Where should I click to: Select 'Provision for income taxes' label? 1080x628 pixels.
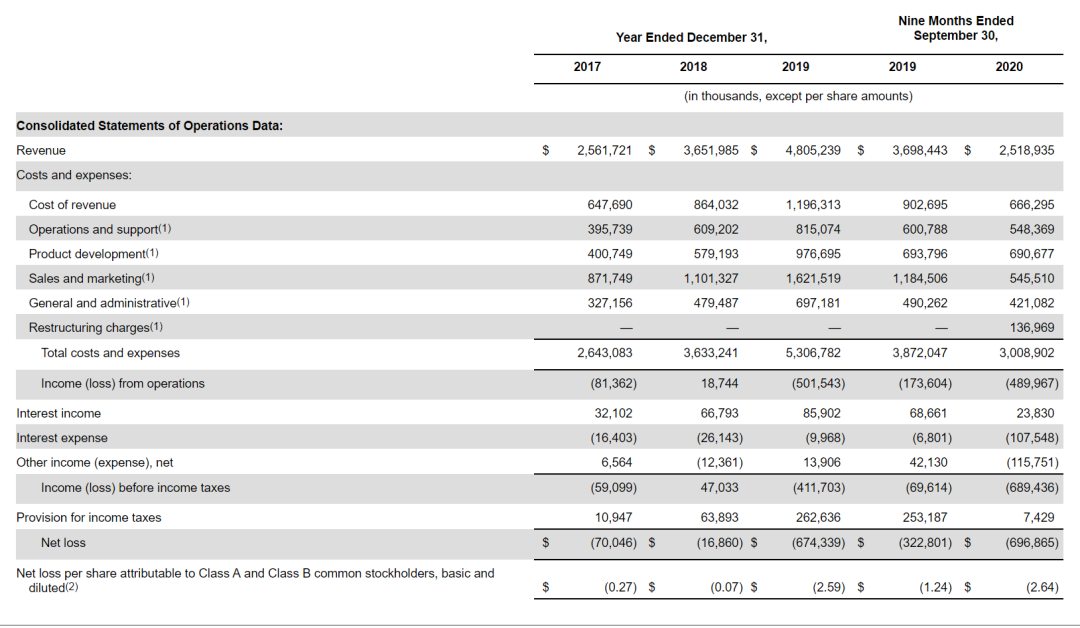tap(89, 517)
